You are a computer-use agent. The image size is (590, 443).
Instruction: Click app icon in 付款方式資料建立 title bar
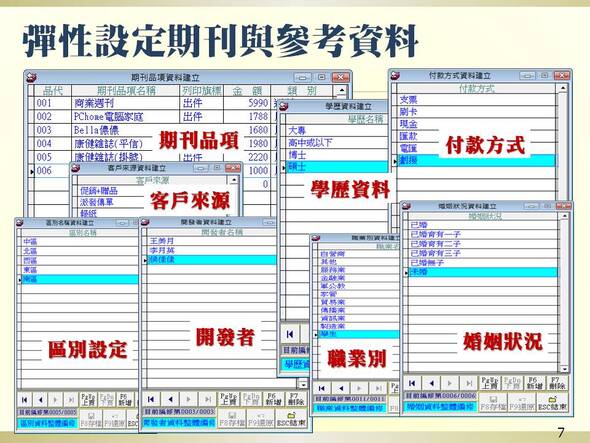395,75
